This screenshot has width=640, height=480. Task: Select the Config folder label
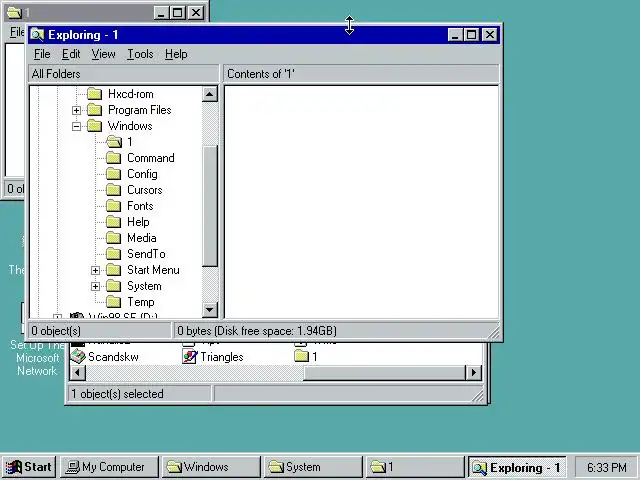[142, 174]
